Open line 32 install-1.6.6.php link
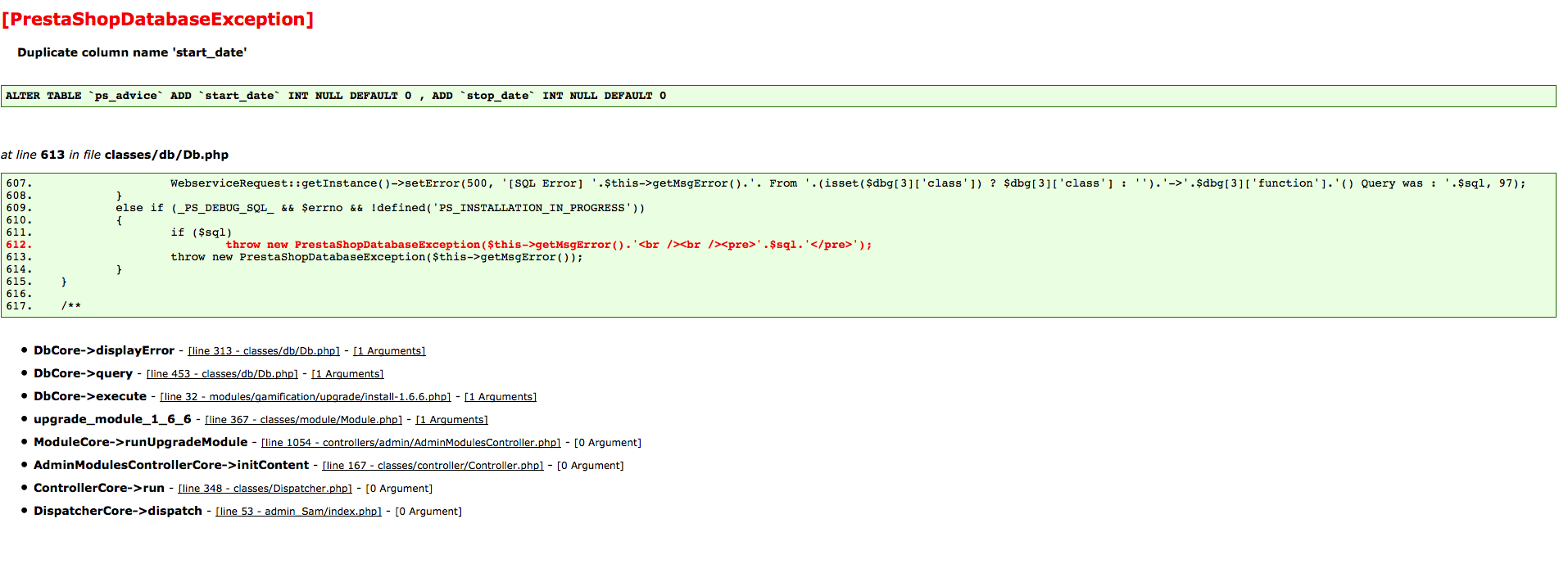The height and width of the screenshot is (573, 1568). coord(306,397)
